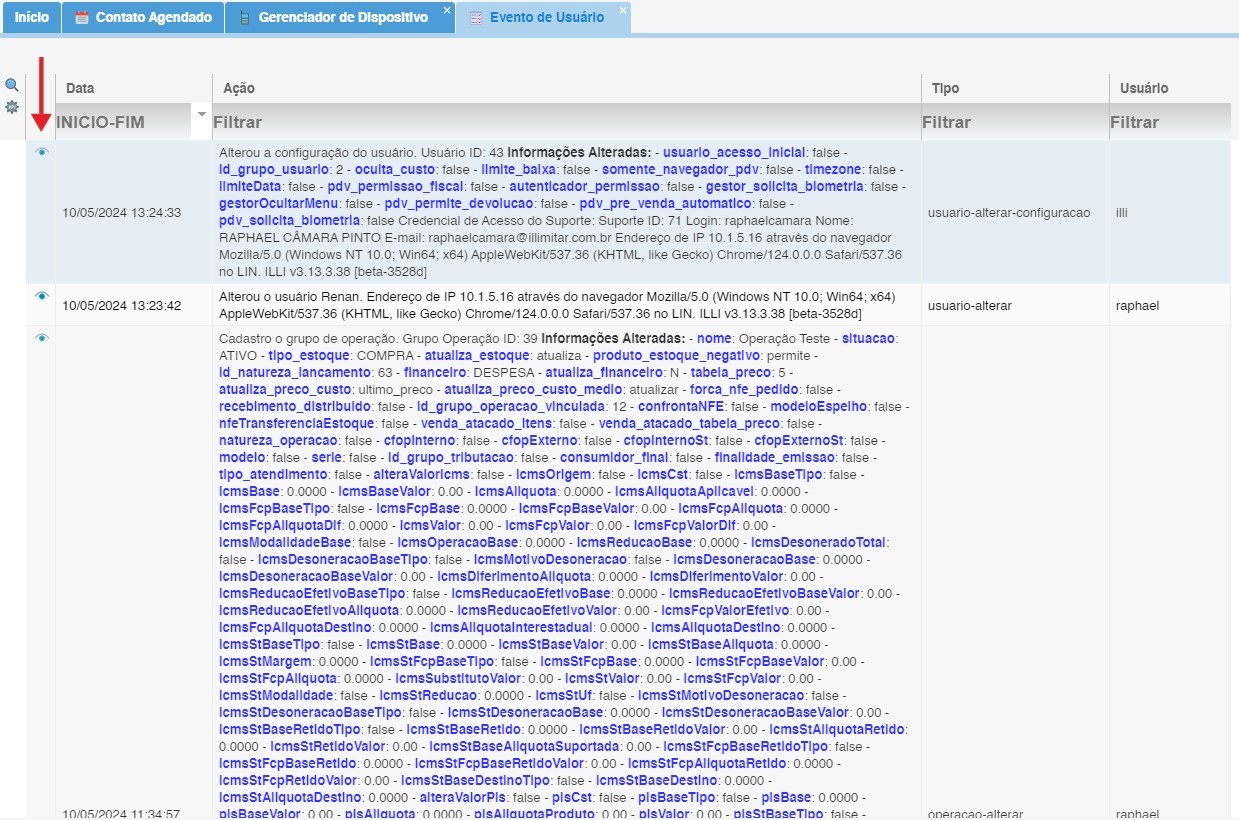Close the Evento de Usuário tab

click(623, 10)
